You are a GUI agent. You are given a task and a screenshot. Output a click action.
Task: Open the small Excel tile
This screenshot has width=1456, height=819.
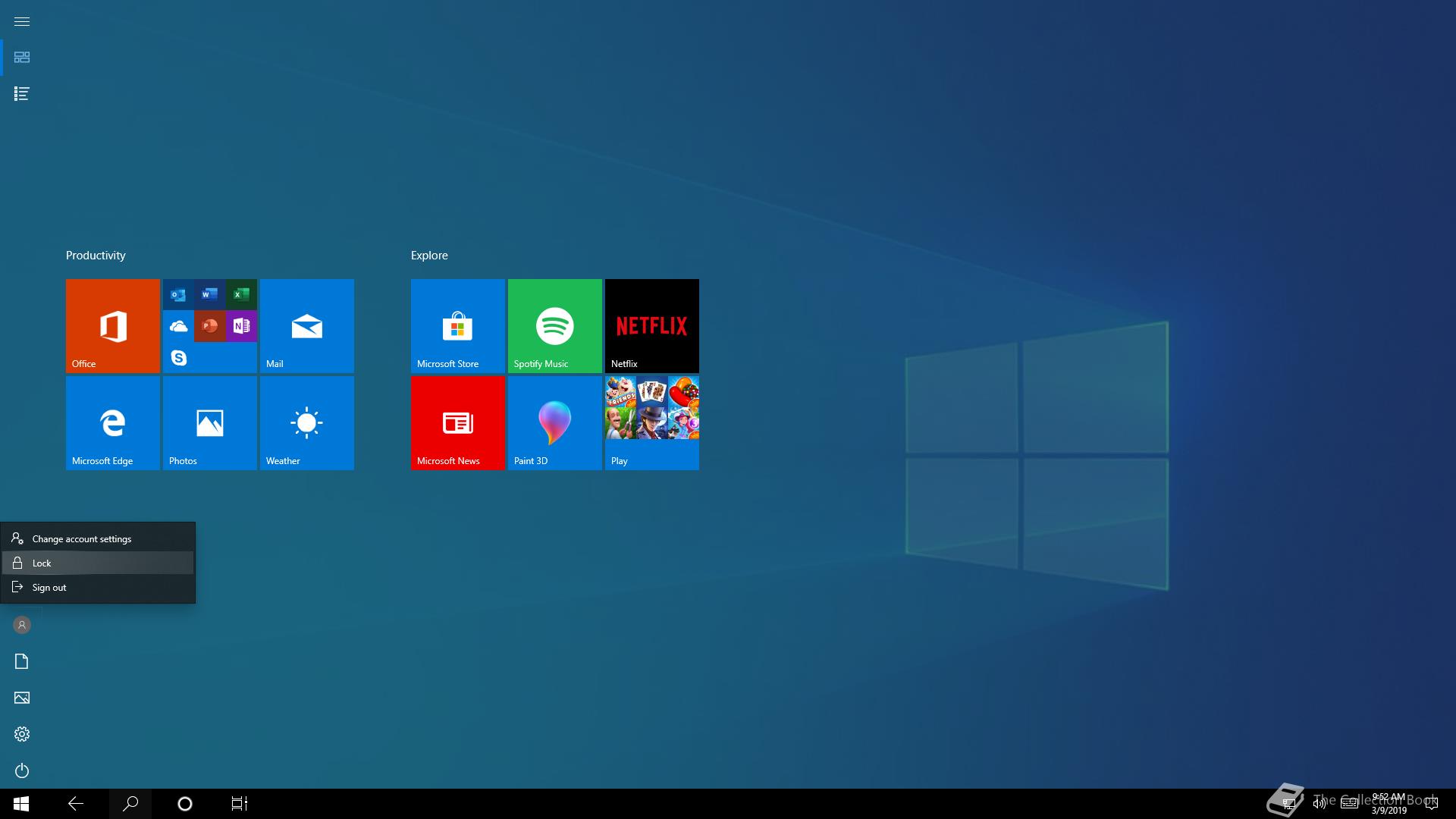click(241, 294)
